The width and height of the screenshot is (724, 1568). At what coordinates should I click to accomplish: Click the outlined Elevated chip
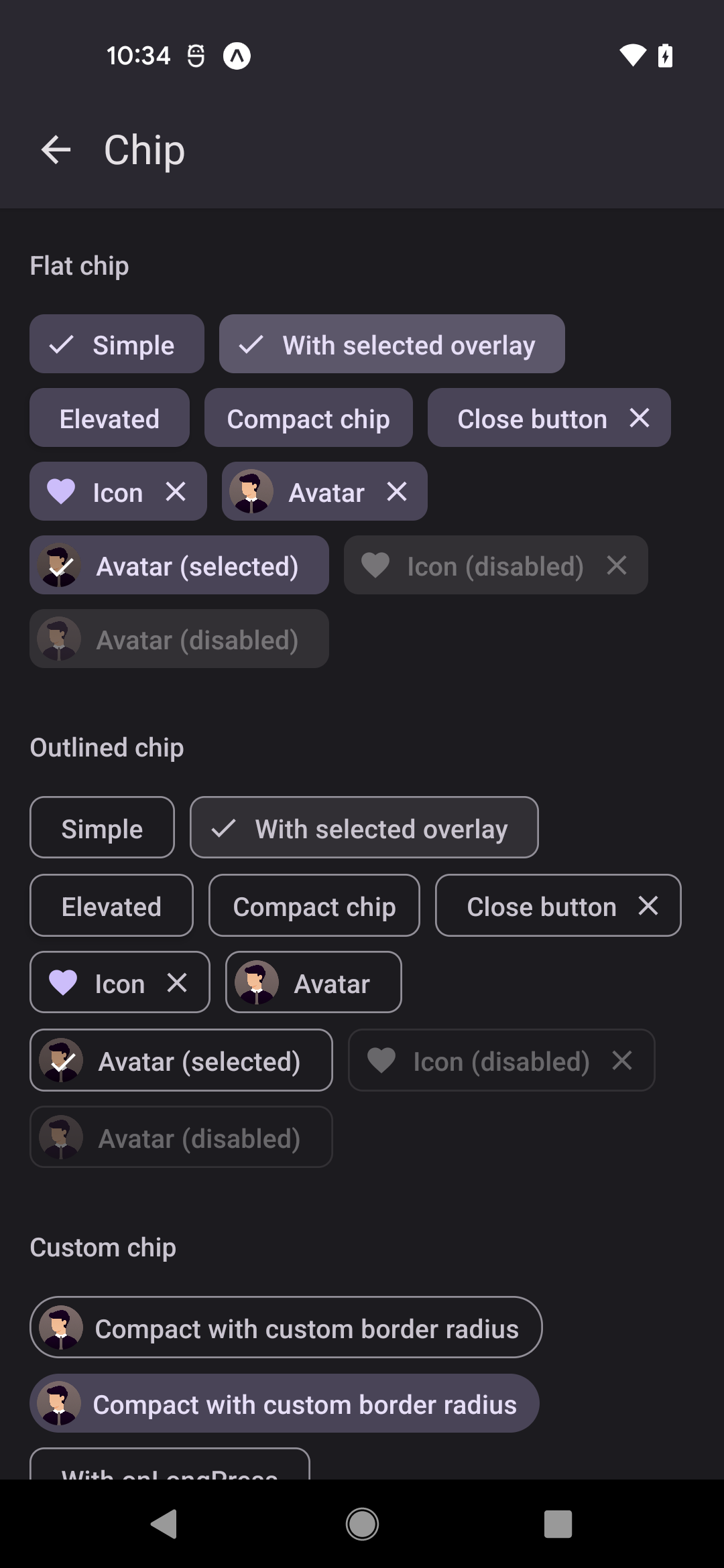[x=111, y=906]
